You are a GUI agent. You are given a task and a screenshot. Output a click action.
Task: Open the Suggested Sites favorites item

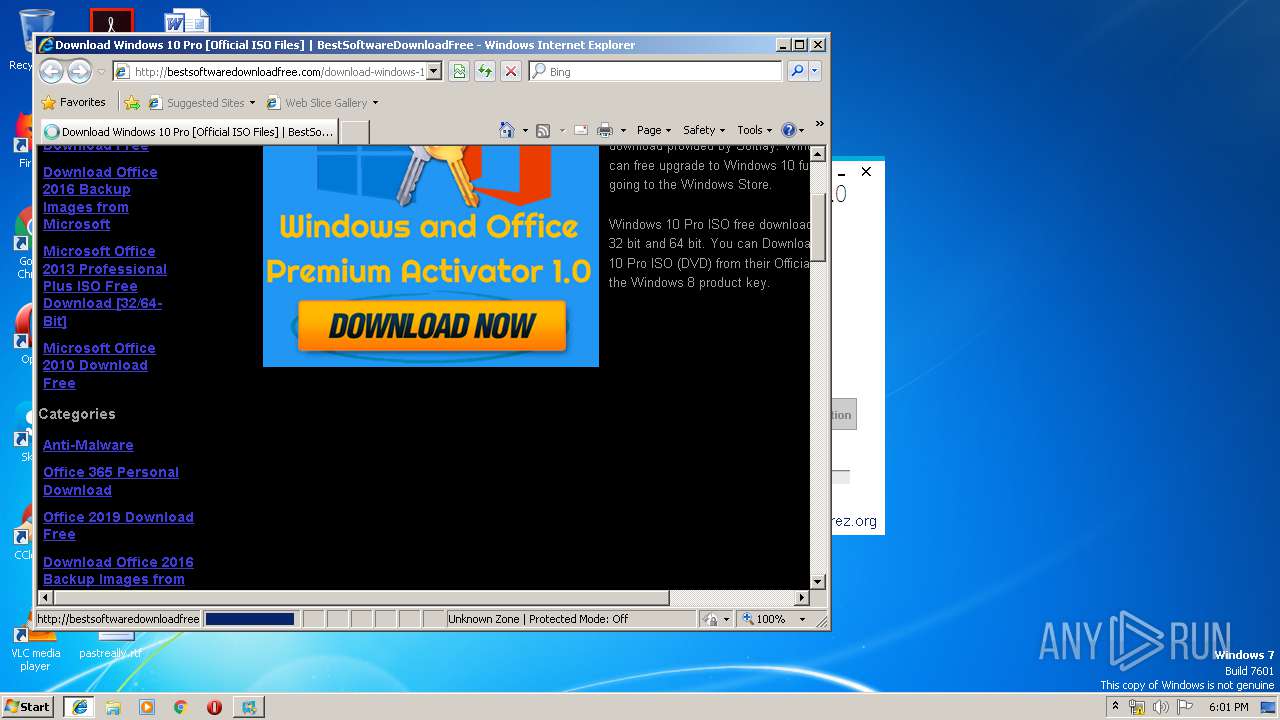point(202,102)
